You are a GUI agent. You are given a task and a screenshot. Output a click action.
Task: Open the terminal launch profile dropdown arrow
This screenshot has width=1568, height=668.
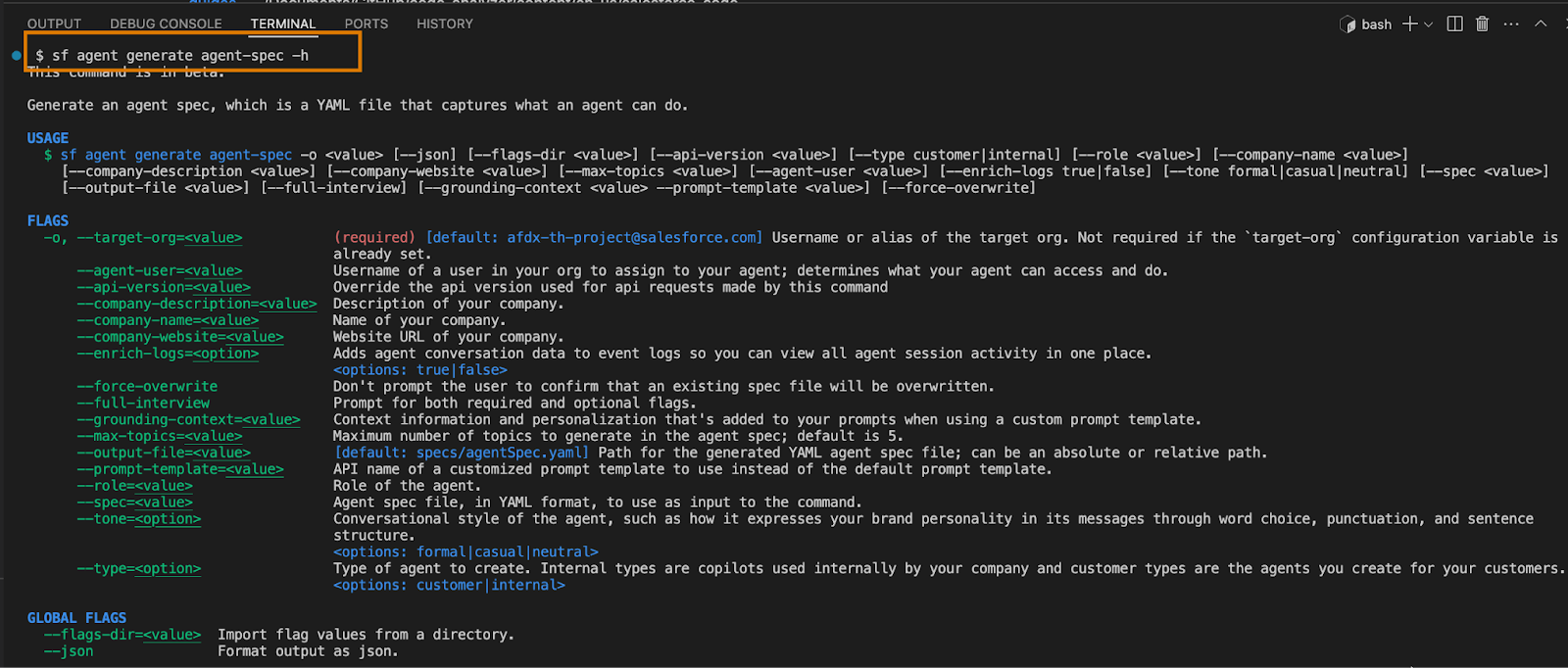(1428, 24)
